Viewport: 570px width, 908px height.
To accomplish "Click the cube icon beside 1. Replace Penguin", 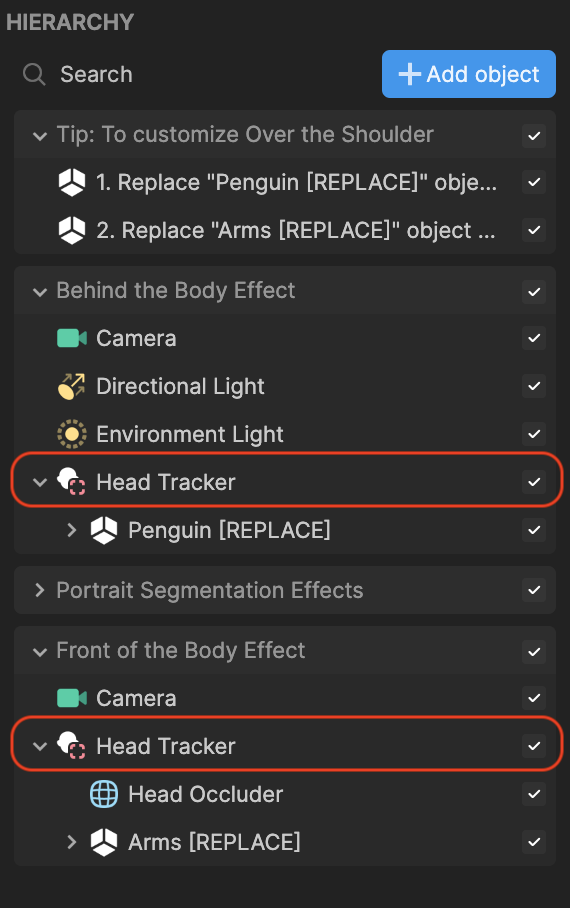I will pos(72,182).
